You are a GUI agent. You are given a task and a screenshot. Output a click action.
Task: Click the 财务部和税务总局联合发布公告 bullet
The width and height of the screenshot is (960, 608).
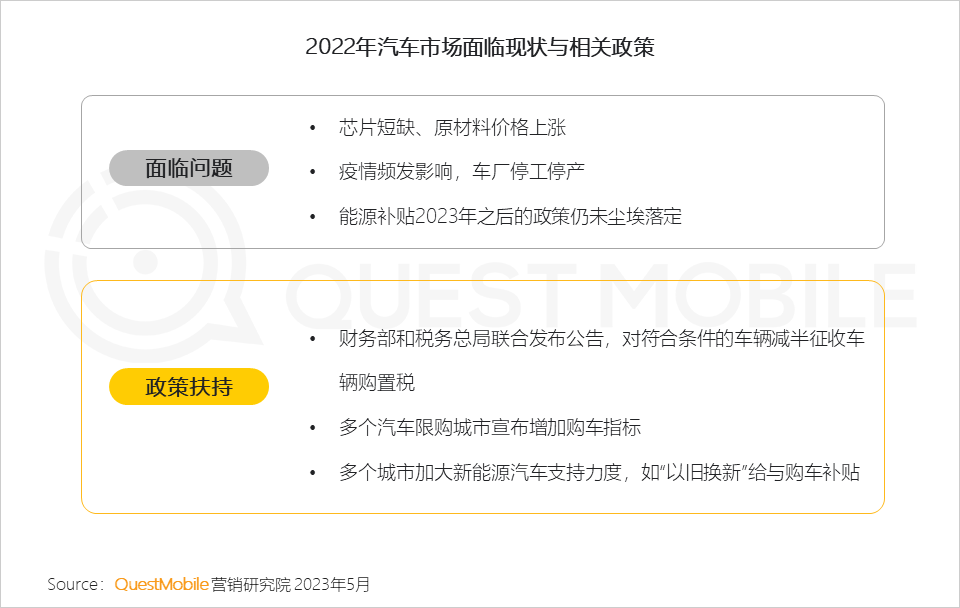tap(601, 338)
